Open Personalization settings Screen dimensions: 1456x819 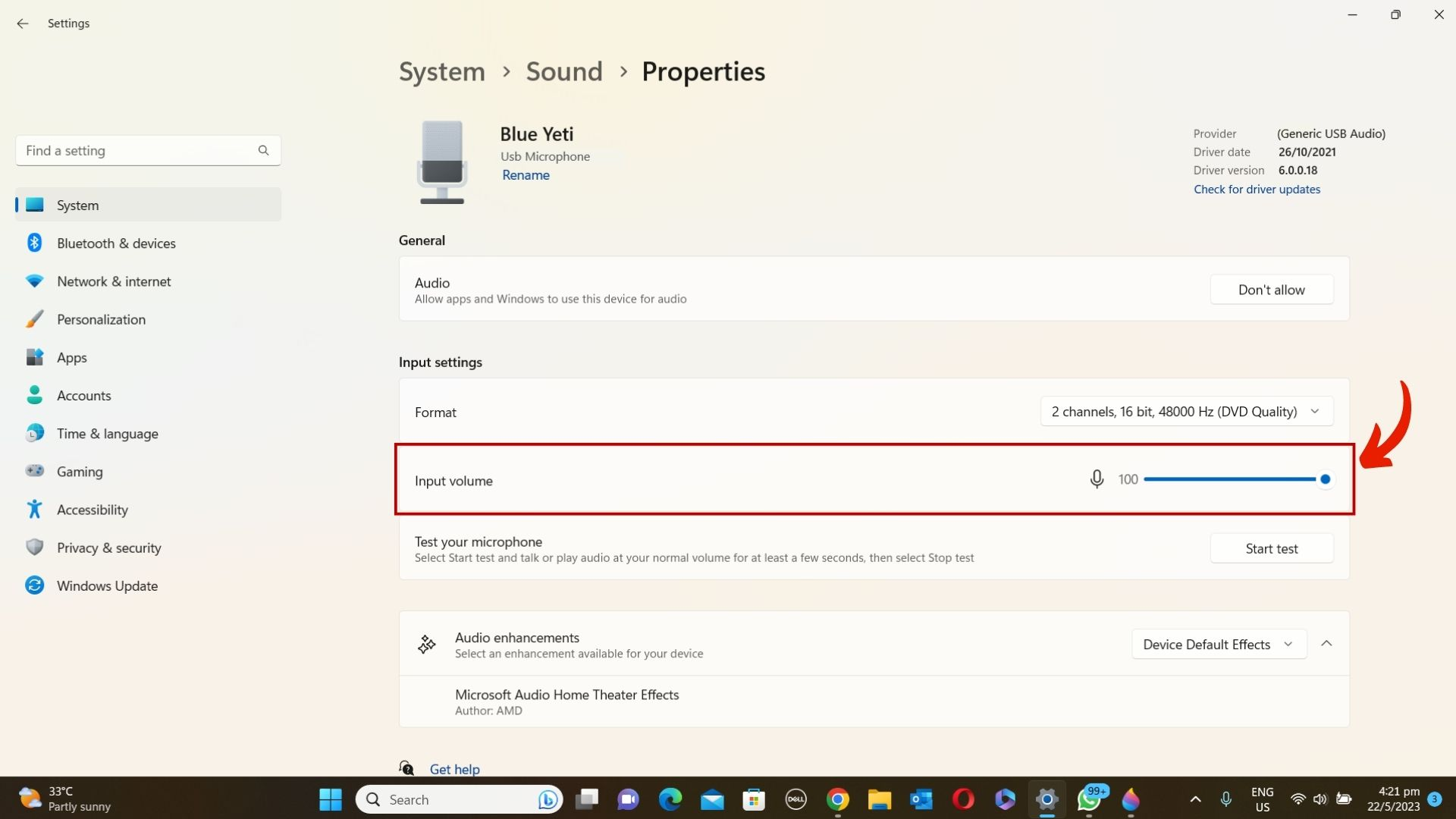pyautogui.click(x=149, y=319)
